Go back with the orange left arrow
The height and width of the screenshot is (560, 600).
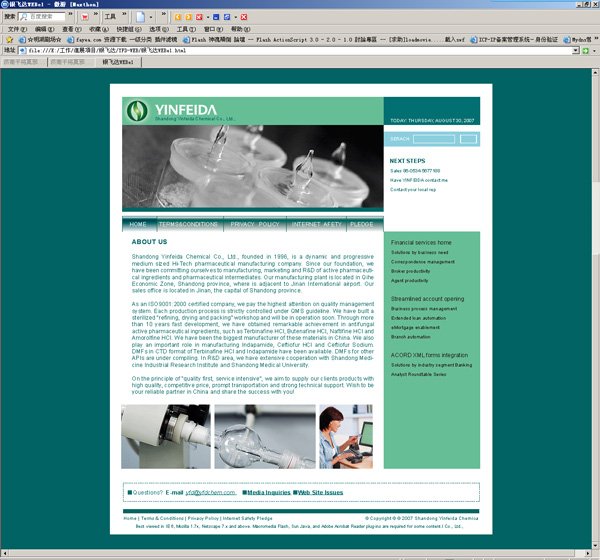(178, 17)
